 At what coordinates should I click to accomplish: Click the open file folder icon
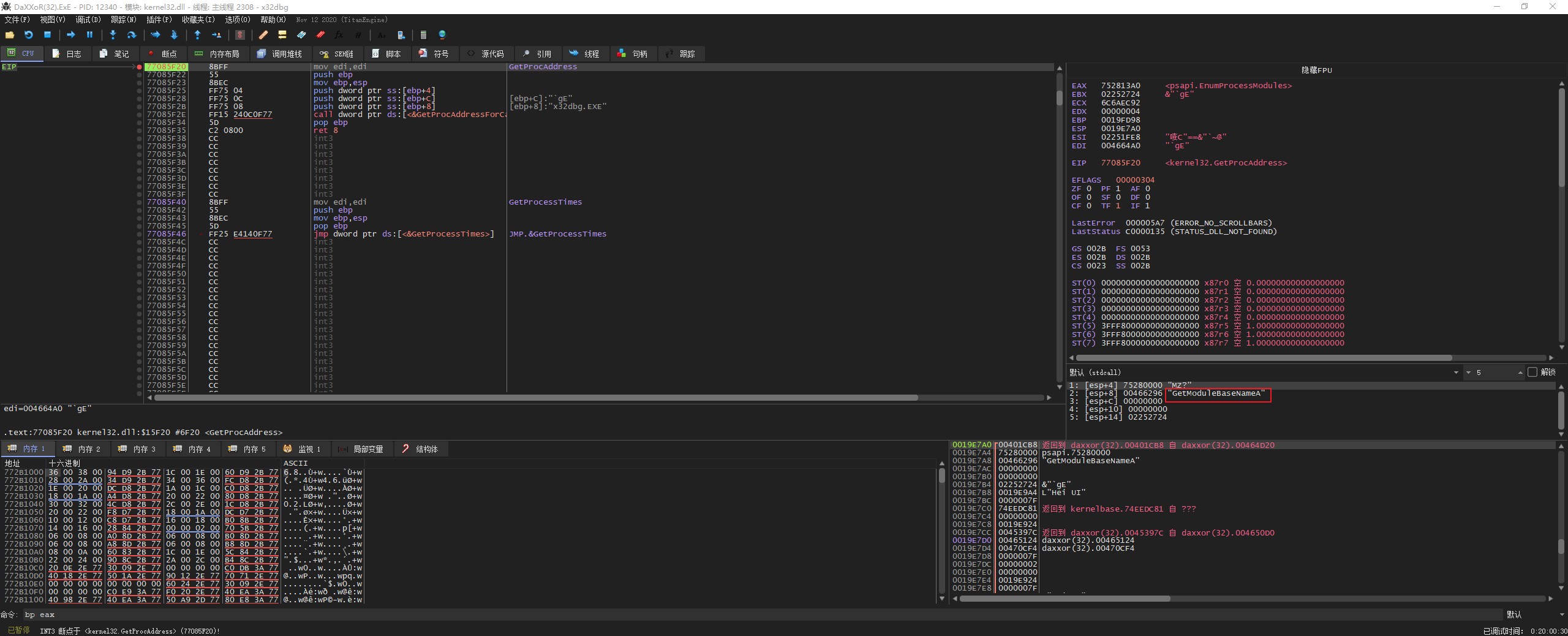[x=10, y=35]
